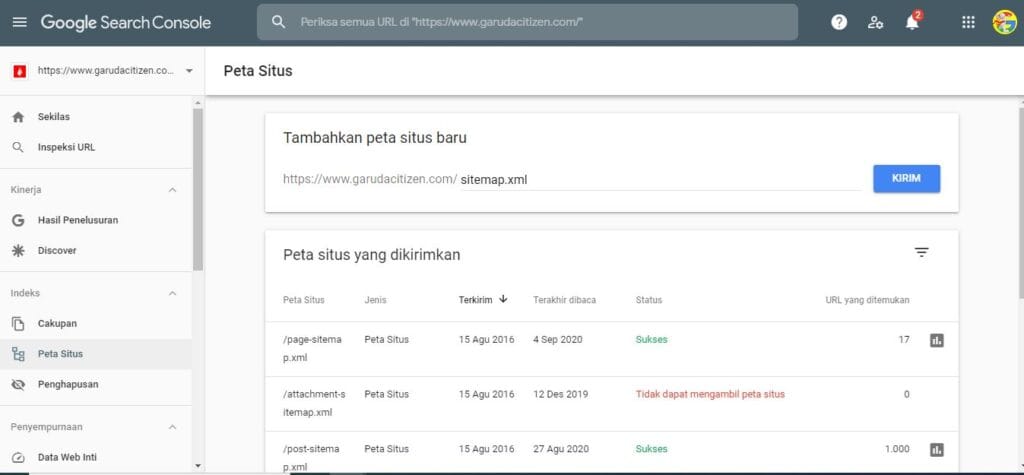The height and width of the screenshot is (475, 1024).
Task: Click the 'Tambahkan peta situs baru' heading
Action: click(x=375, y=138)
